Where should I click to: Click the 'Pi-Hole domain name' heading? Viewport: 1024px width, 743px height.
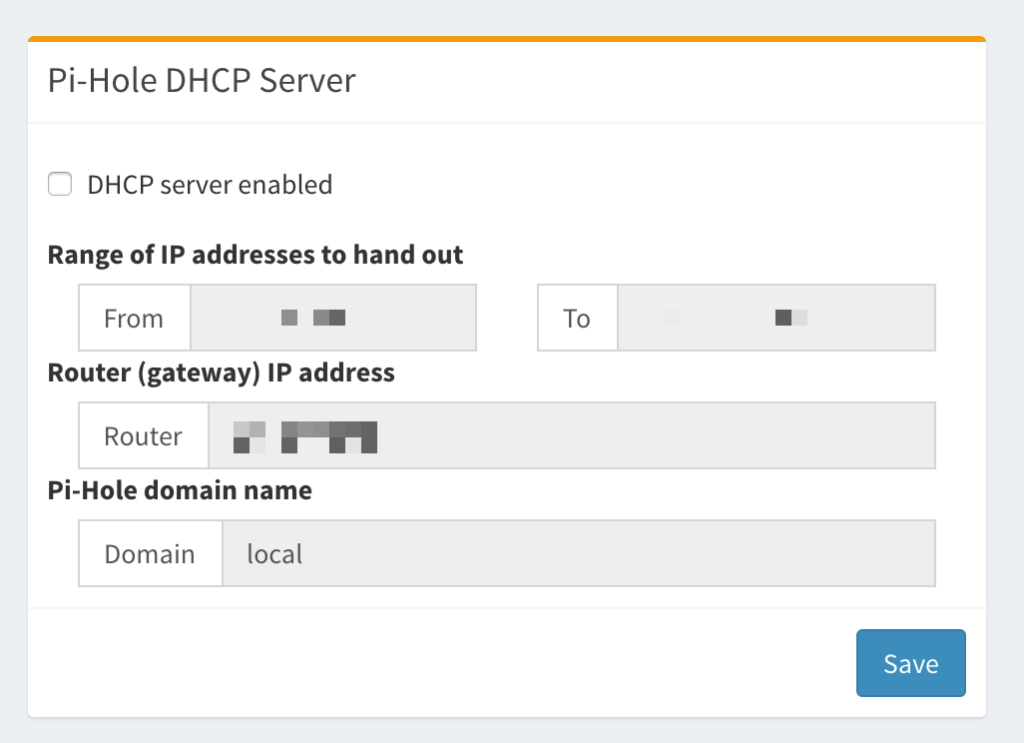(x=180, y=490)
